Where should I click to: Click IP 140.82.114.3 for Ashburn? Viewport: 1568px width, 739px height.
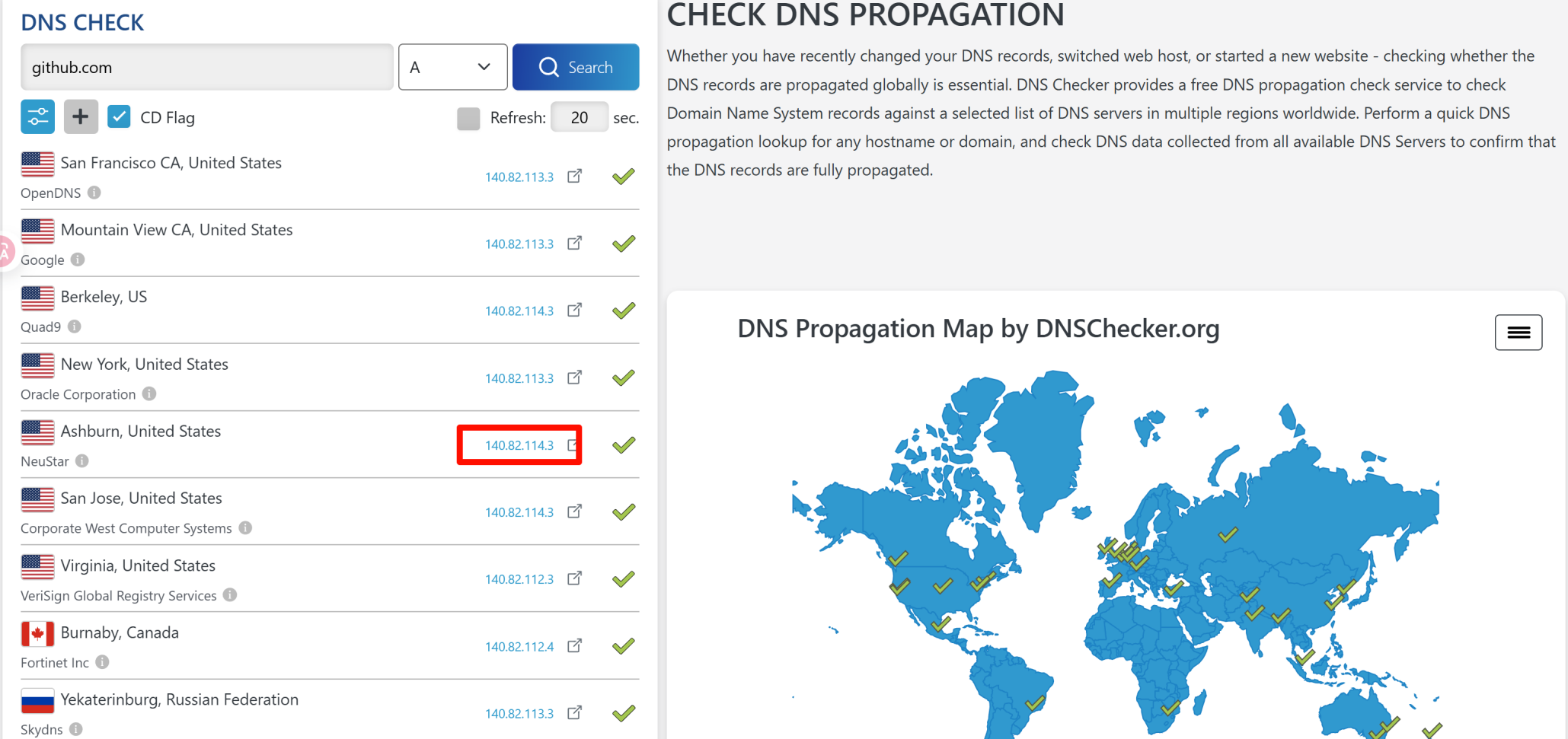[519, 445]
